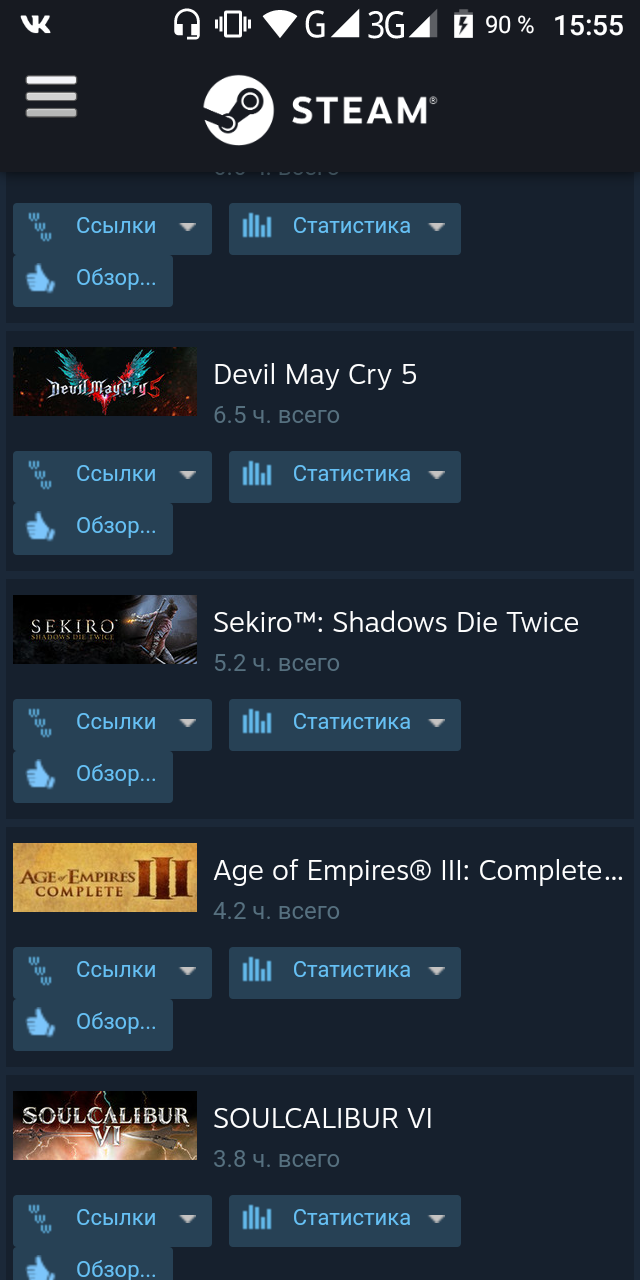Image resolution: width=640 pixels, height=1280 pixels.
Task: Click thumbs-up review icon under Devil May Cry 5
Action: click(x=40, y=526)
